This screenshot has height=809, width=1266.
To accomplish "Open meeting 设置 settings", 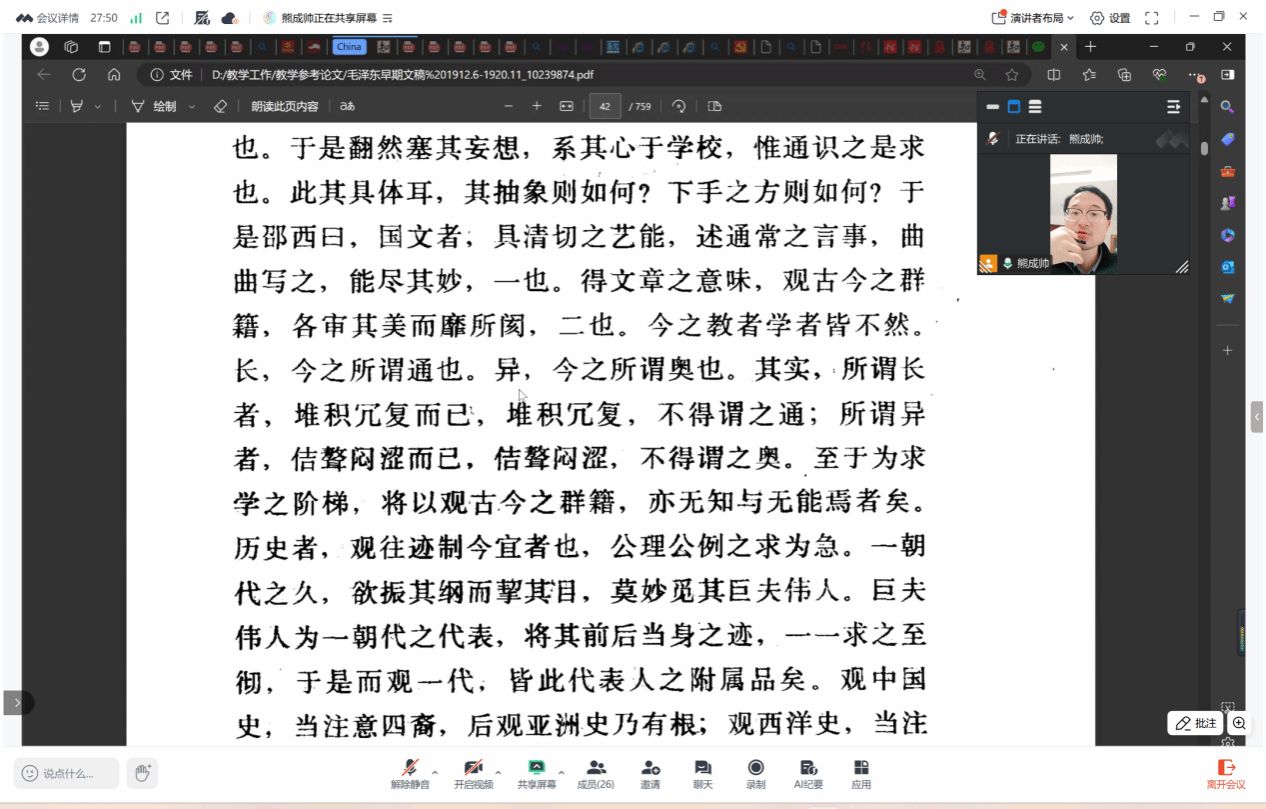I will [x=1110, y=18].
